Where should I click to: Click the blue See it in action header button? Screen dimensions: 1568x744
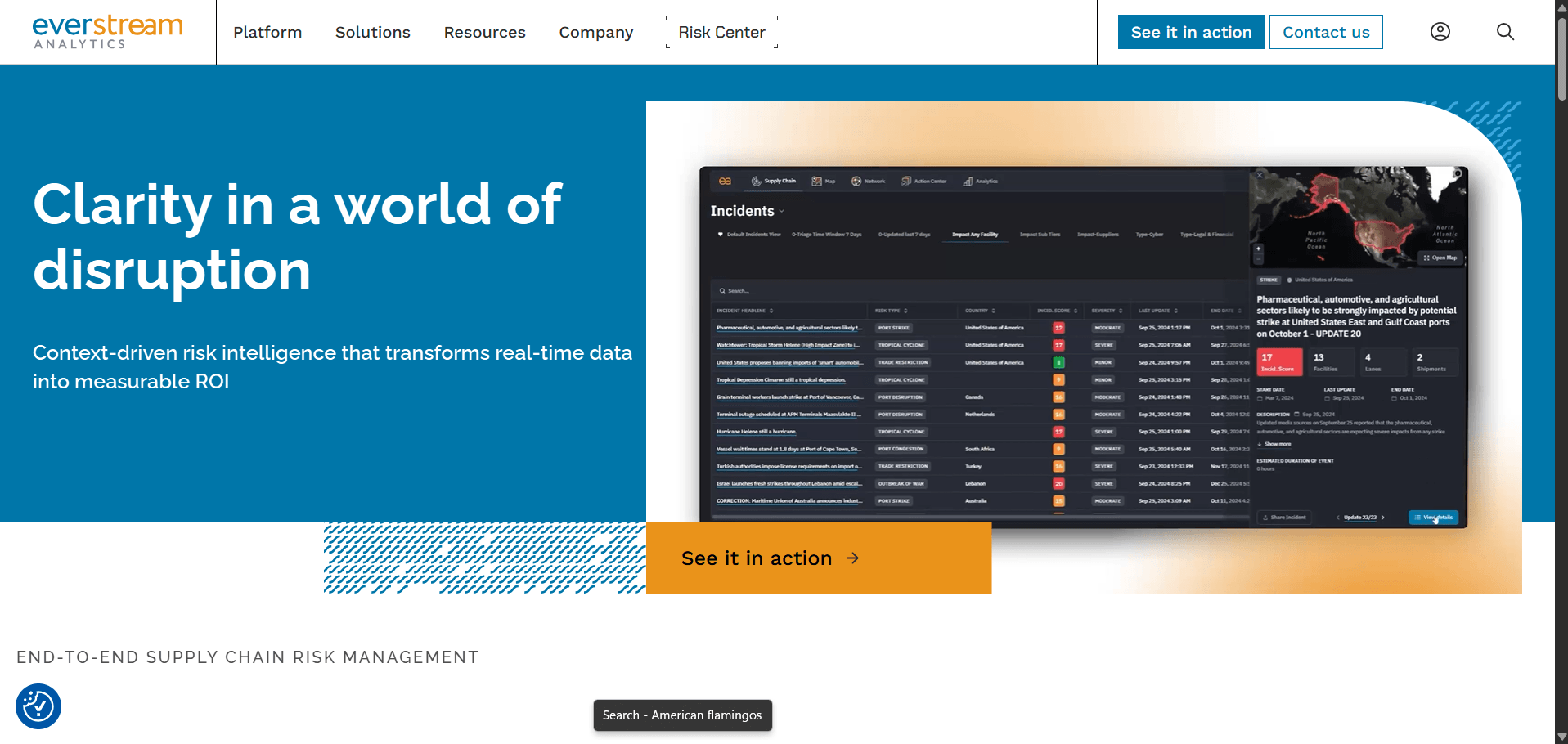[x=1191, y=32]
